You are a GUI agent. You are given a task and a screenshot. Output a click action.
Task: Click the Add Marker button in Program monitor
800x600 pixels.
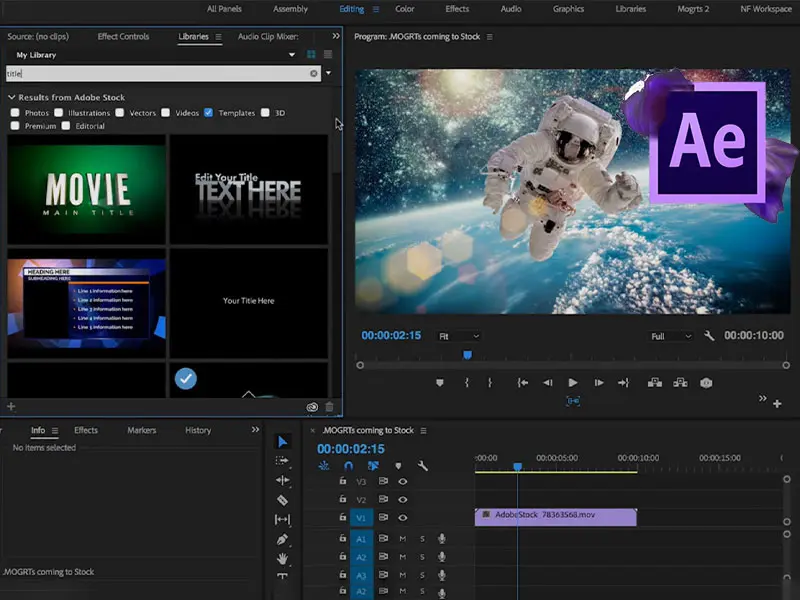(x=440, y=383)
